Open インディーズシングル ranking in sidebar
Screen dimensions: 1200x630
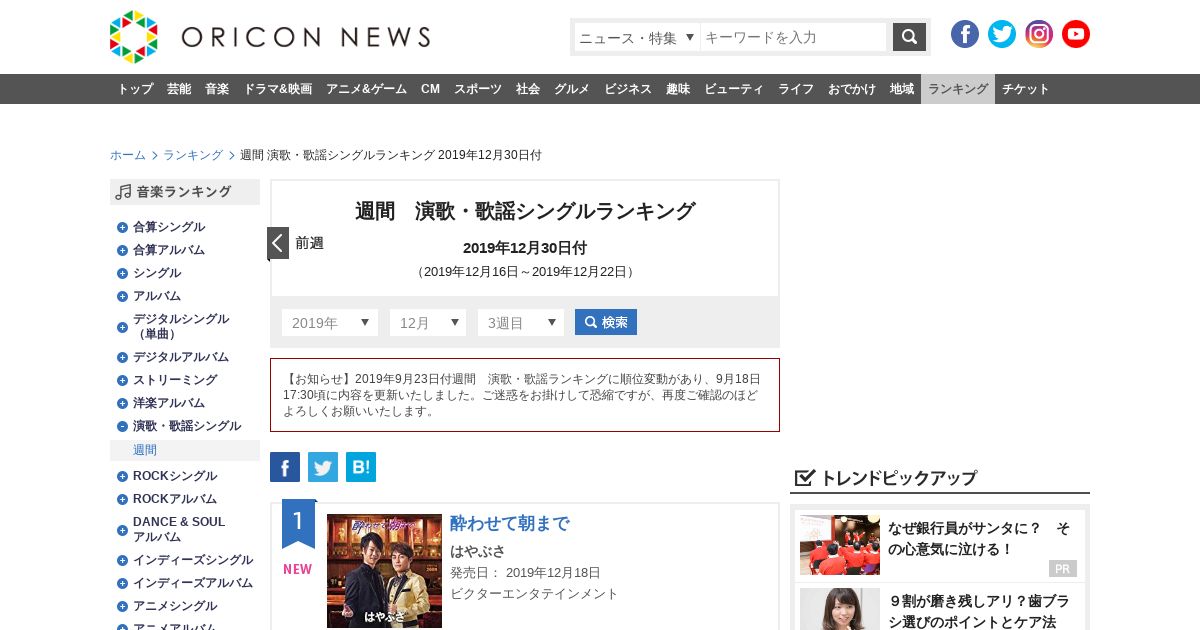pos(193,560)
